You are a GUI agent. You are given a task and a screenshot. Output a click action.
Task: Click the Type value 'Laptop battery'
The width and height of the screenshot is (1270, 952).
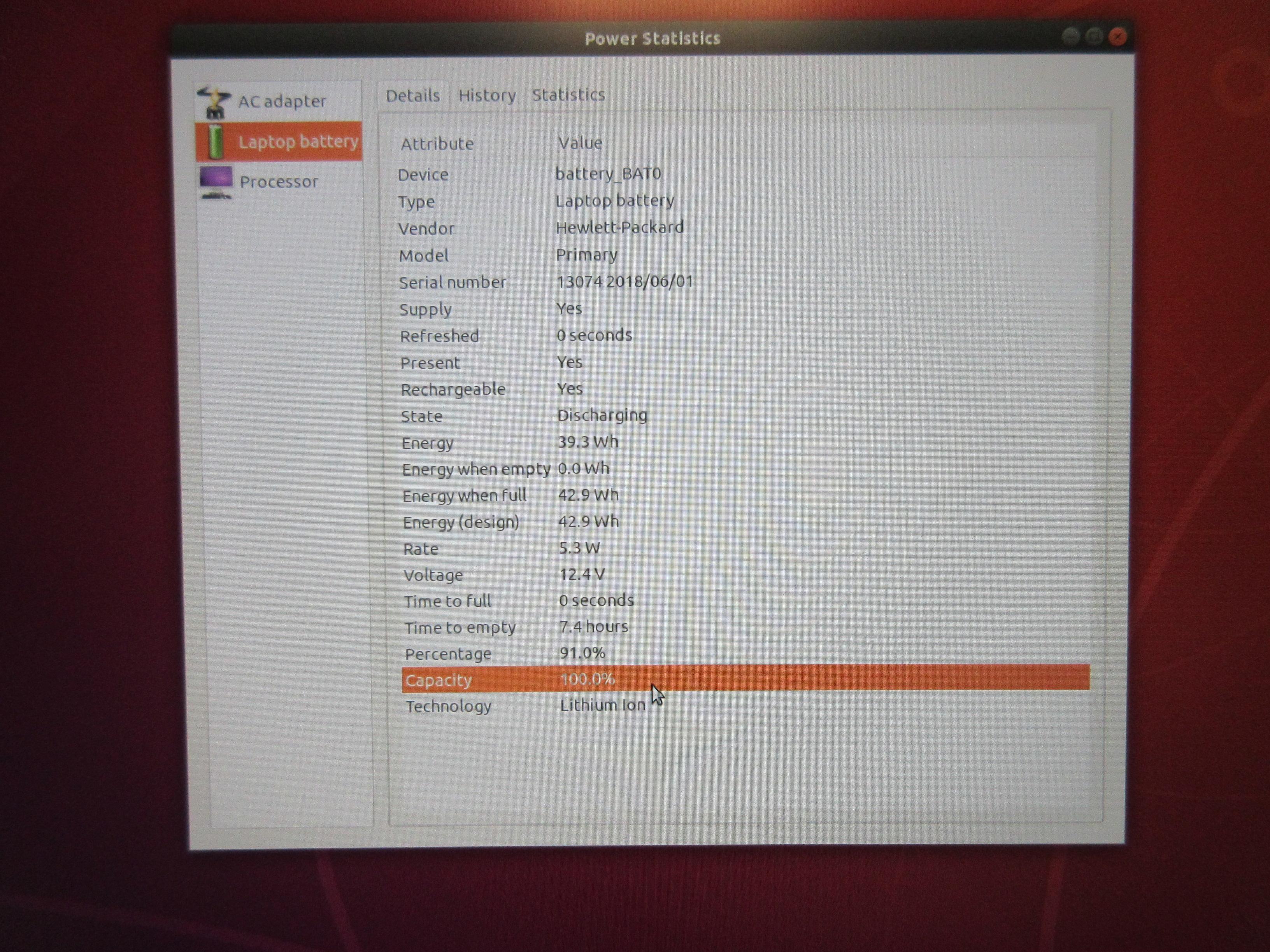click(x=614, y=201)
